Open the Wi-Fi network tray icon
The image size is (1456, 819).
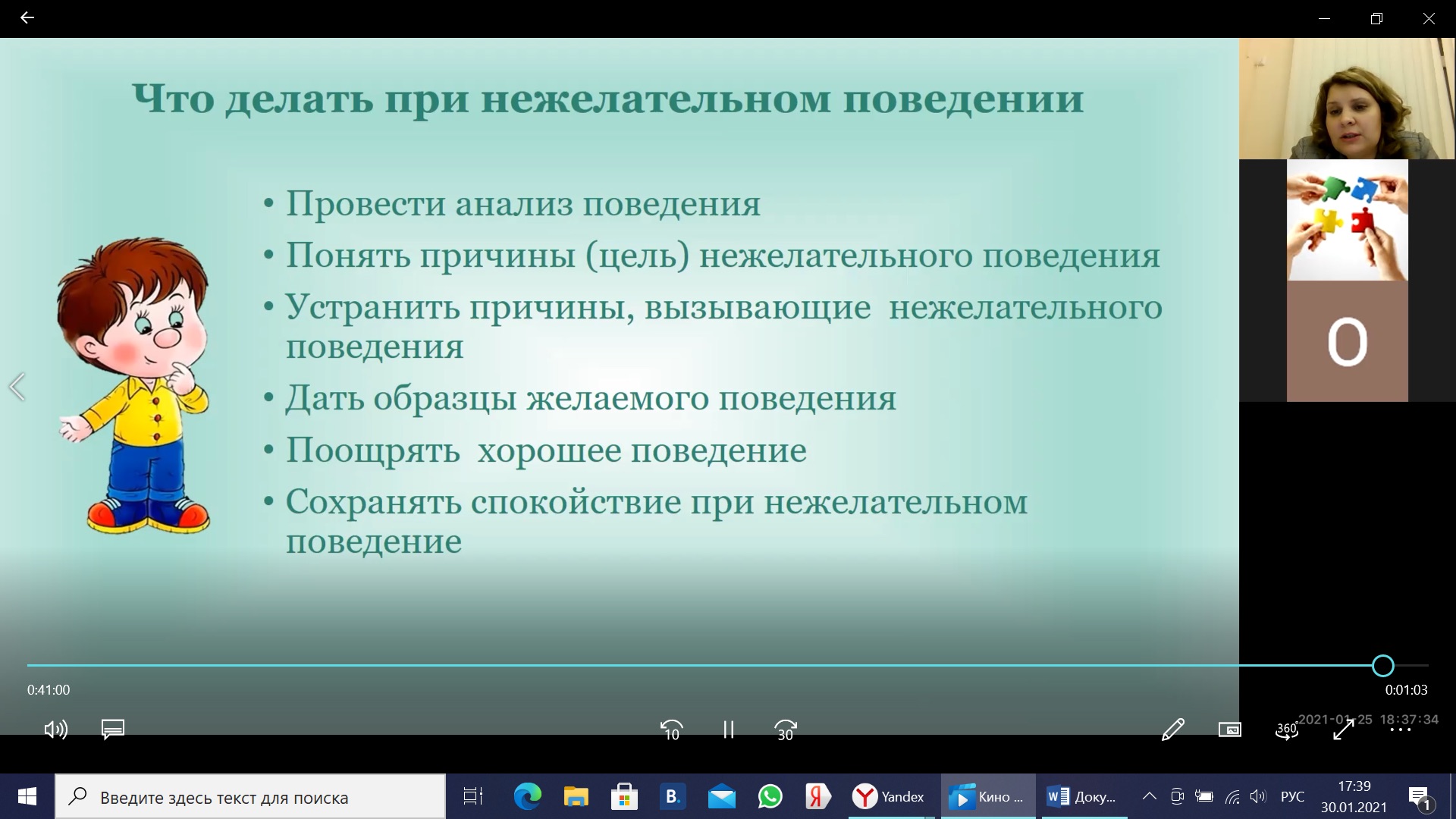coord(1232,796)
